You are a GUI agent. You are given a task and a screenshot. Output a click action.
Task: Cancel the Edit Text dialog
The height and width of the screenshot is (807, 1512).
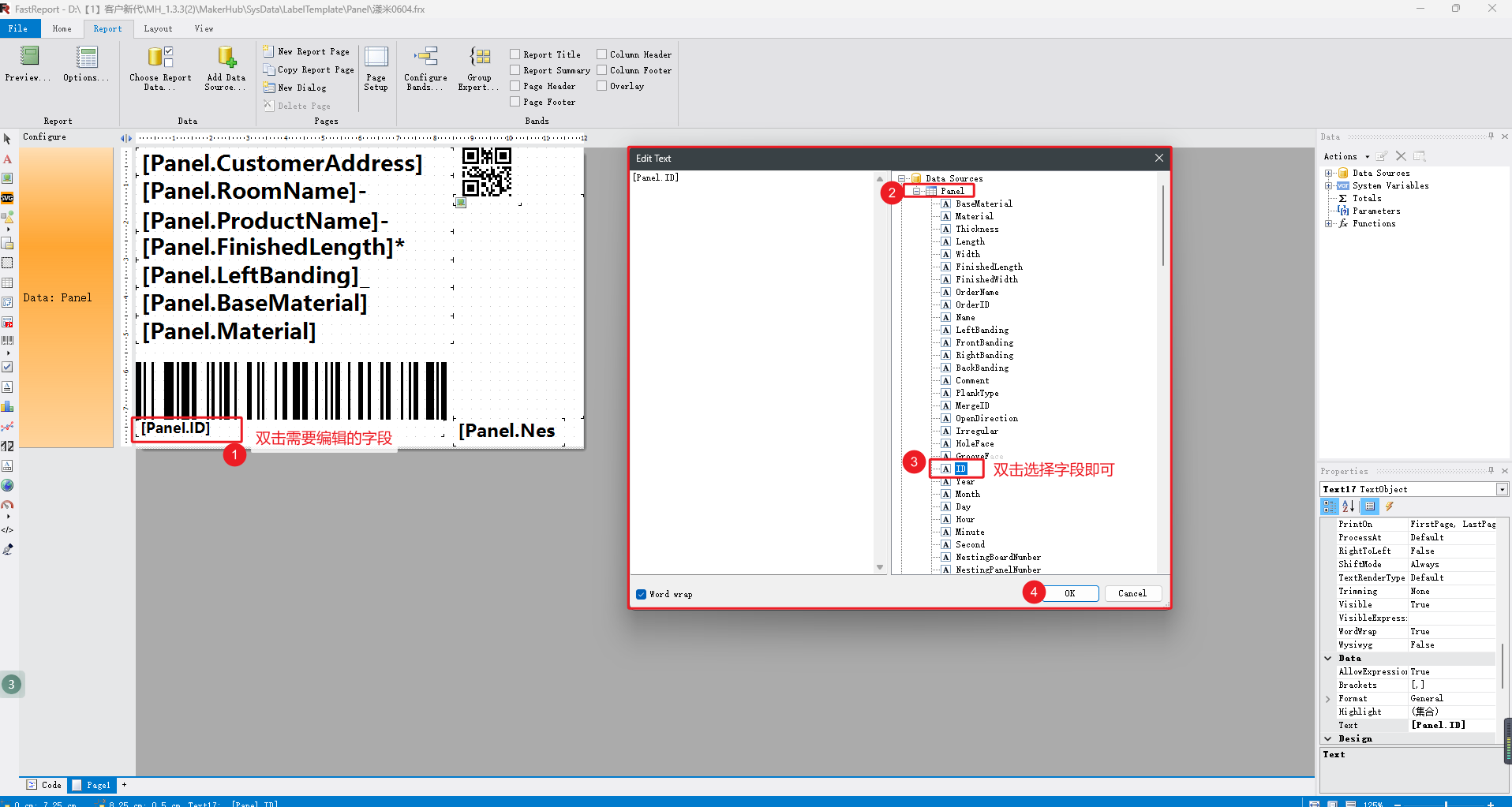1132,594
